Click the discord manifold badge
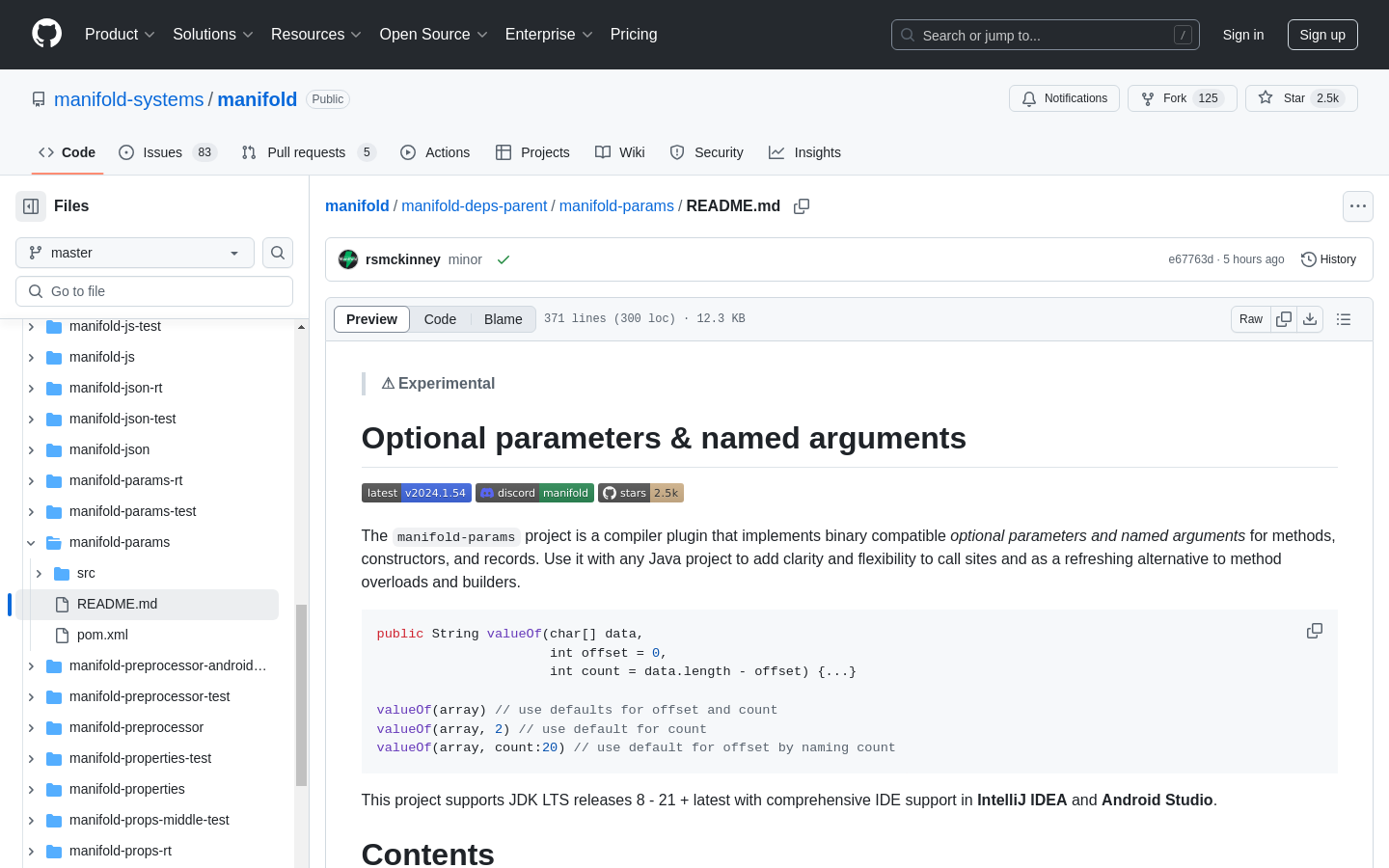This screenshot has height=868, width=1389. (534, 493)
